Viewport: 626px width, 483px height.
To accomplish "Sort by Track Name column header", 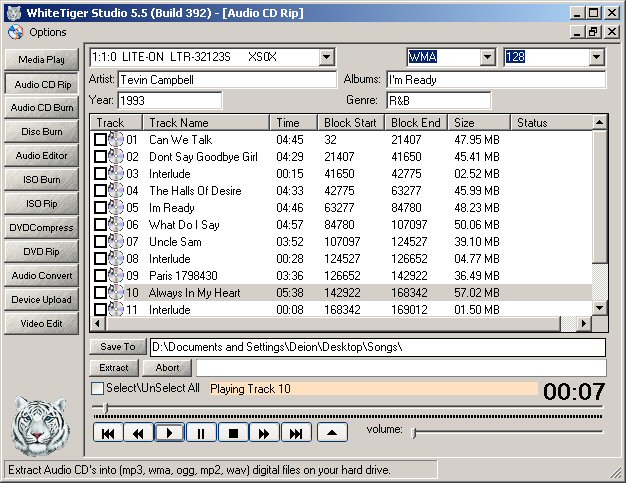I will click(206, 123).
